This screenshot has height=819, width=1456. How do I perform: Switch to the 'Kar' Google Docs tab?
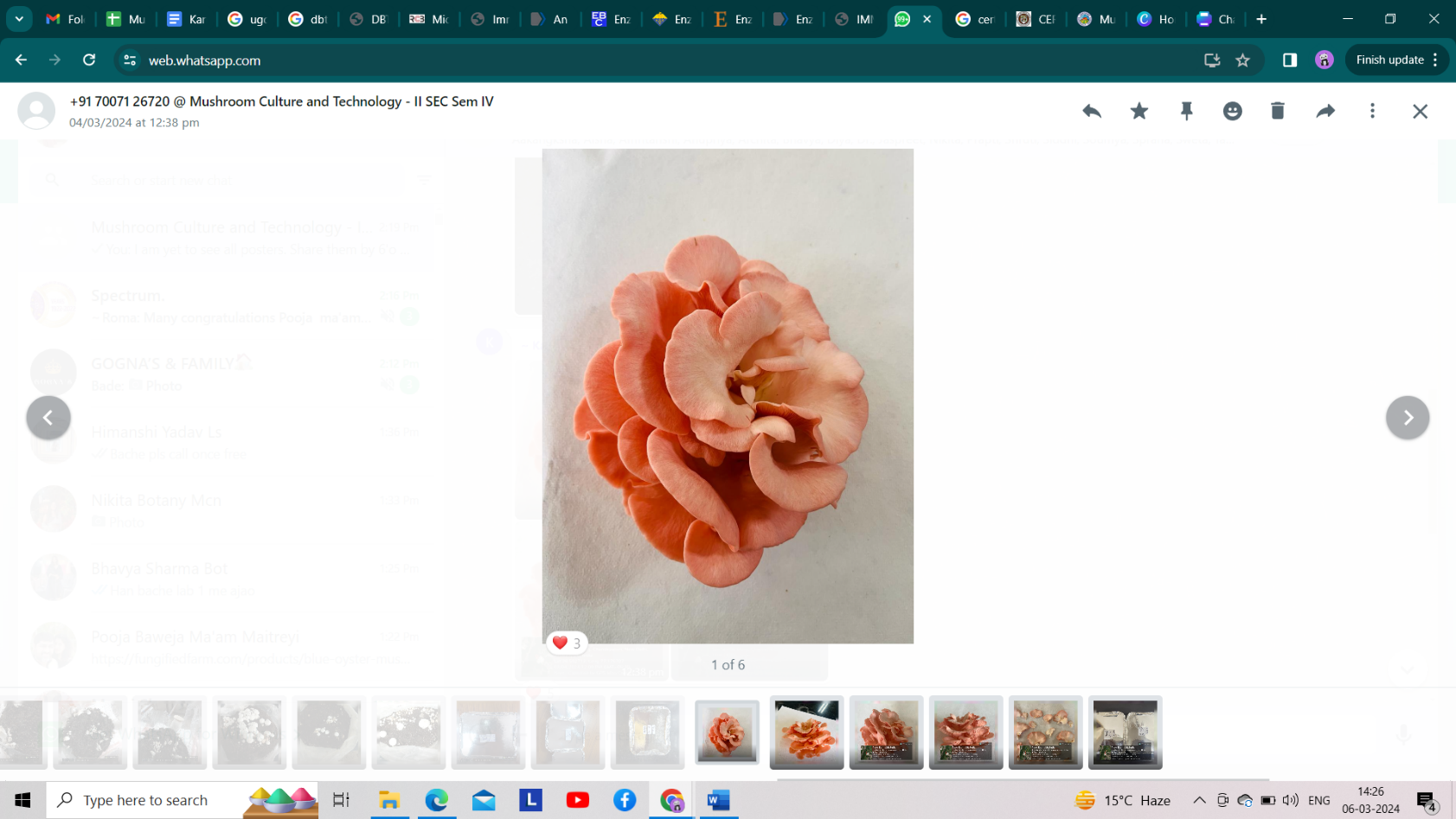[x=186, y=18]
